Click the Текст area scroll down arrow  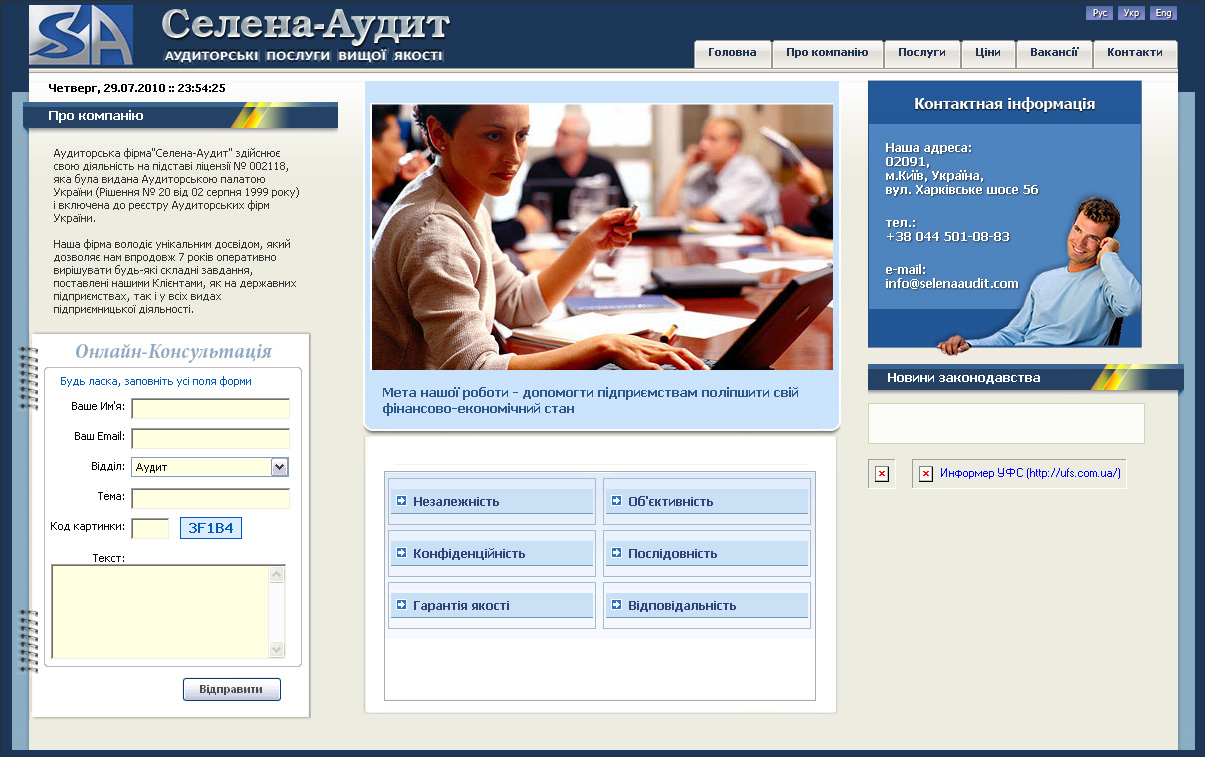click(x=277, y=649)
